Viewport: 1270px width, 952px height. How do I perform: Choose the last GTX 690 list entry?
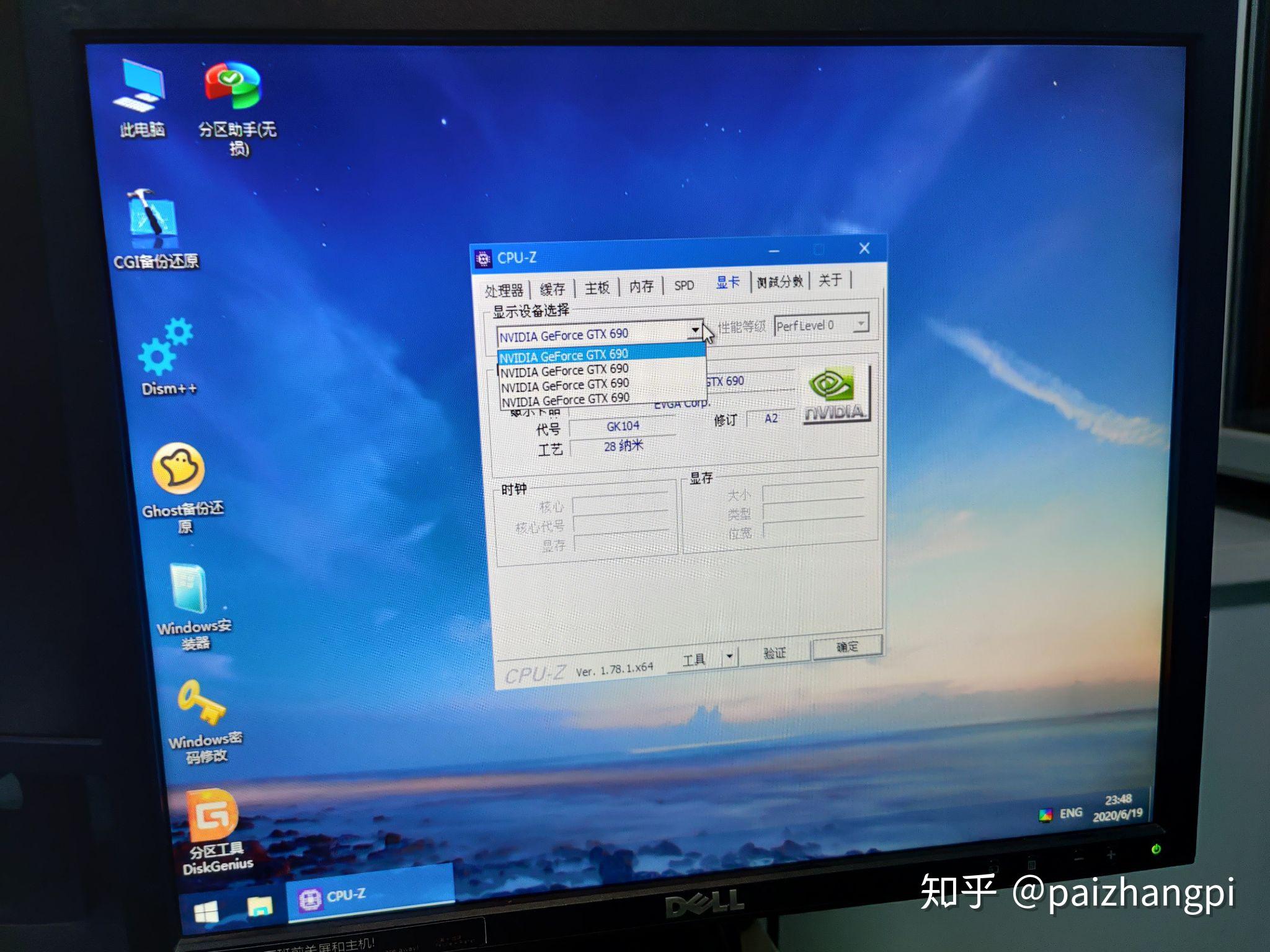566,400
